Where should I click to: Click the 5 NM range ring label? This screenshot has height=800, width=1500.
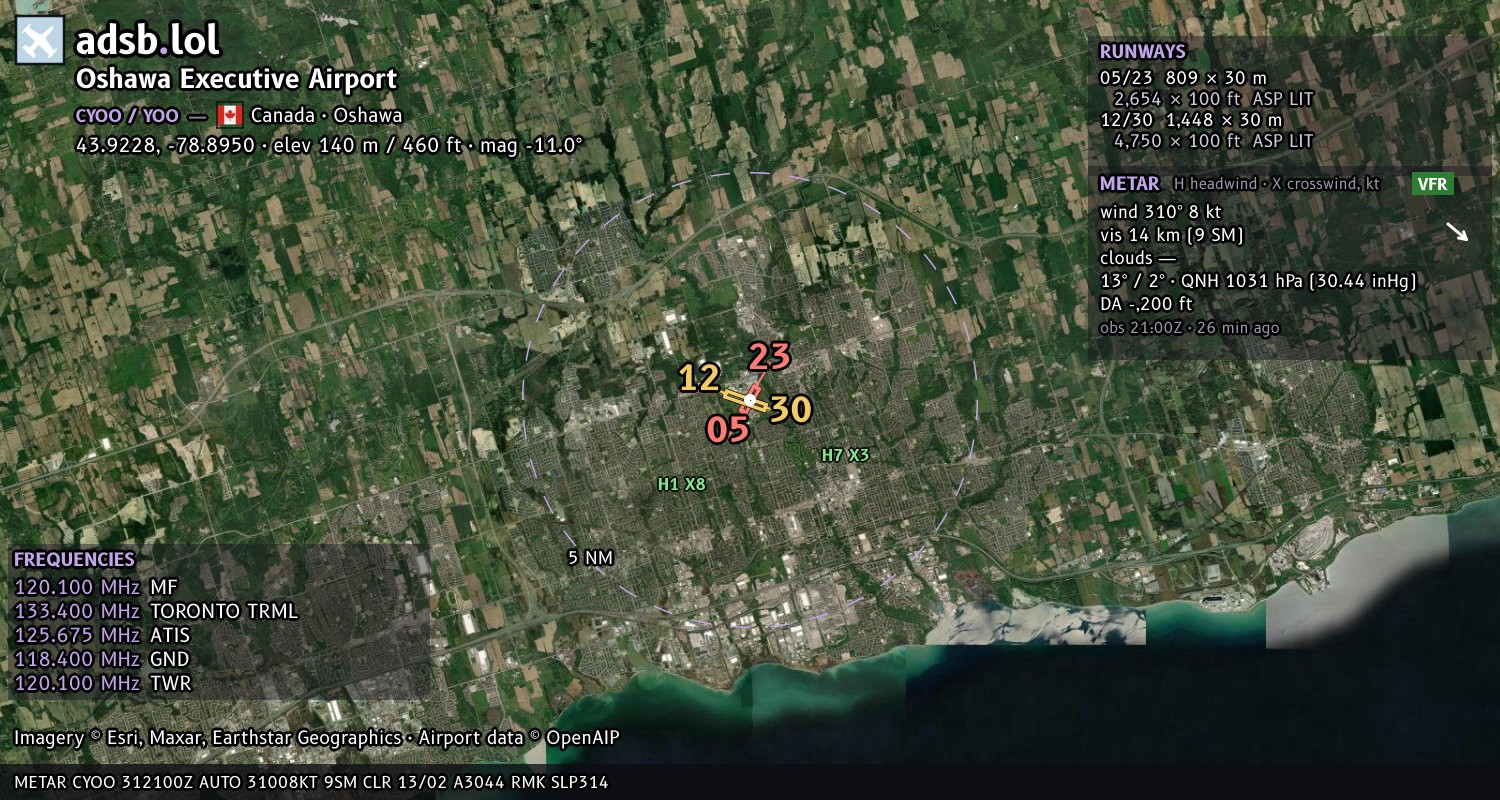pyautogui.click(x=590, y=558)
